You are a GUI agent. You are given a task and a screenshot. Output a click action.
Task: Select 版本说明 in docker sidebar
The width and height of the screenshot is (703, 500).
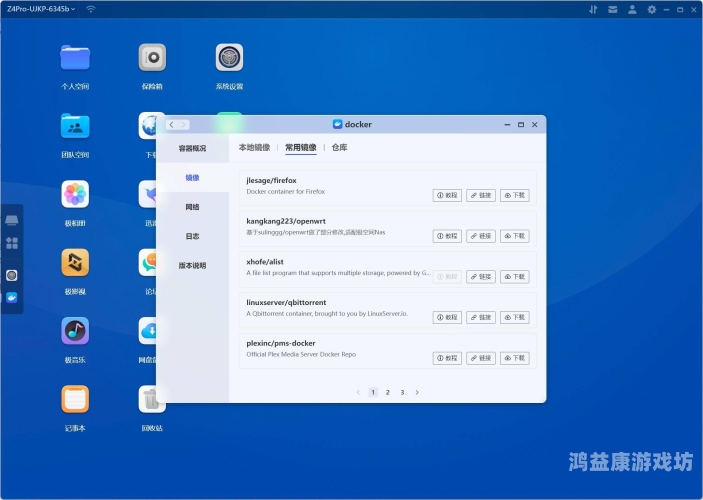coord(192,265)
